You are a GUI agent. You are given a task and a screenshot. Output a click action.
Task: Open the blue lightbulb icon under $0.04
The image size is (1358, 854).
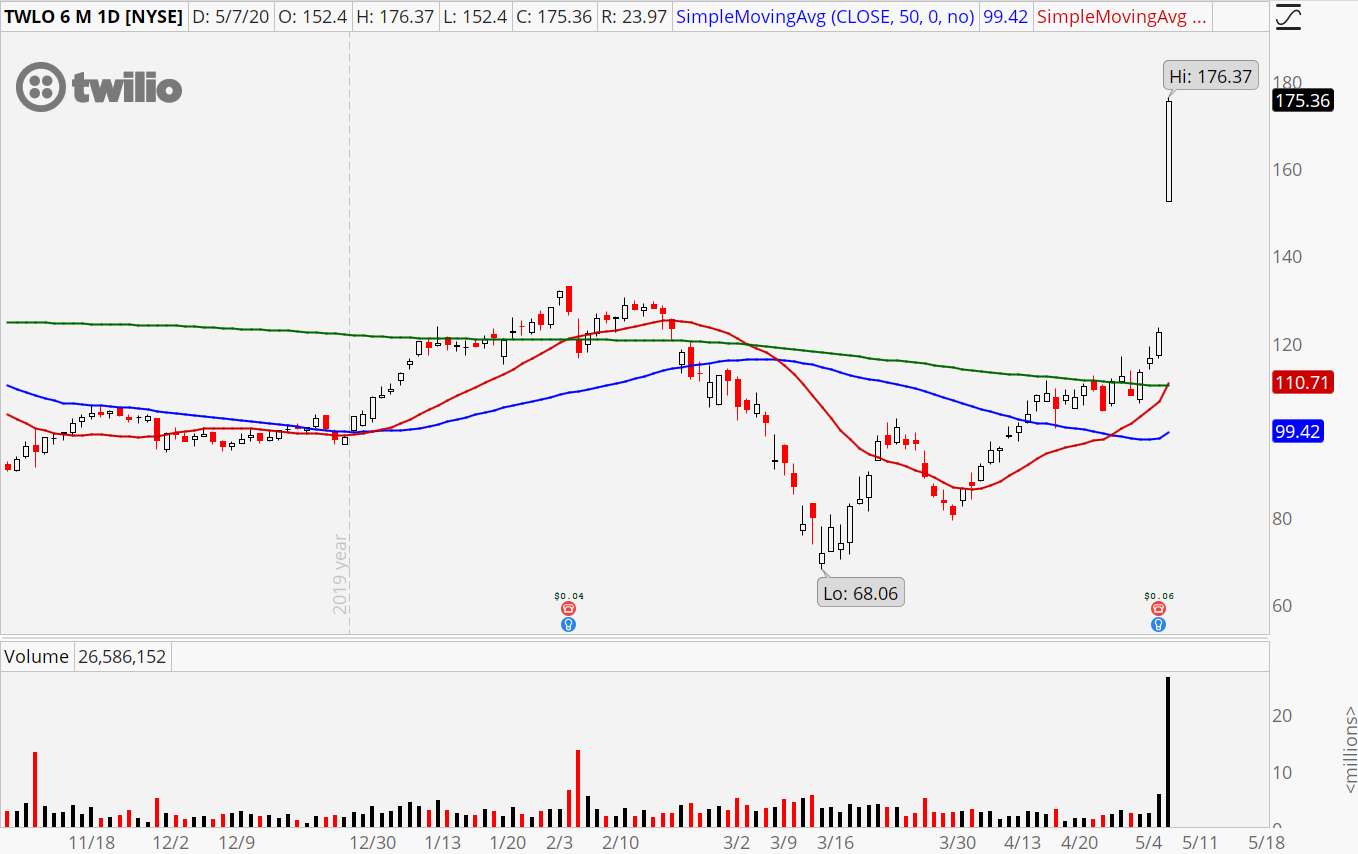(x=568, y=625)
